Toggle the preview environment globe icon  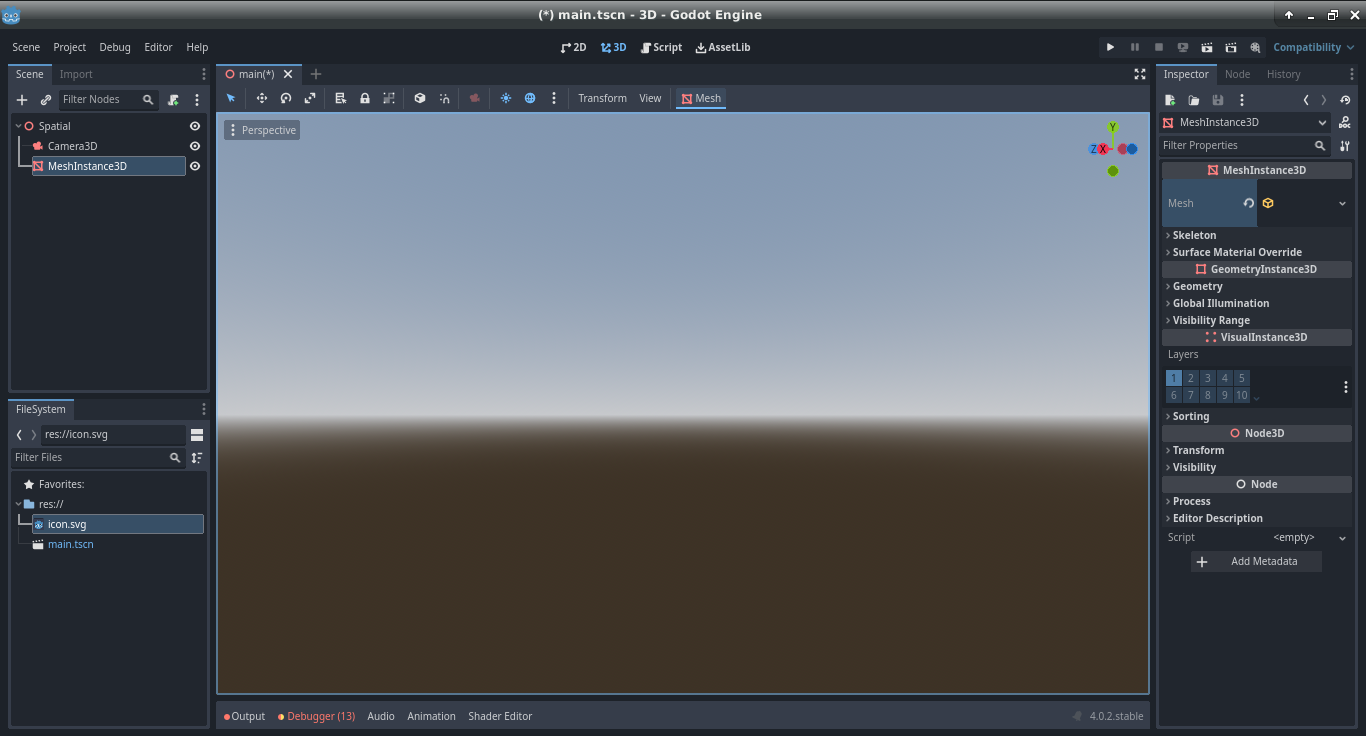point(530,98)
